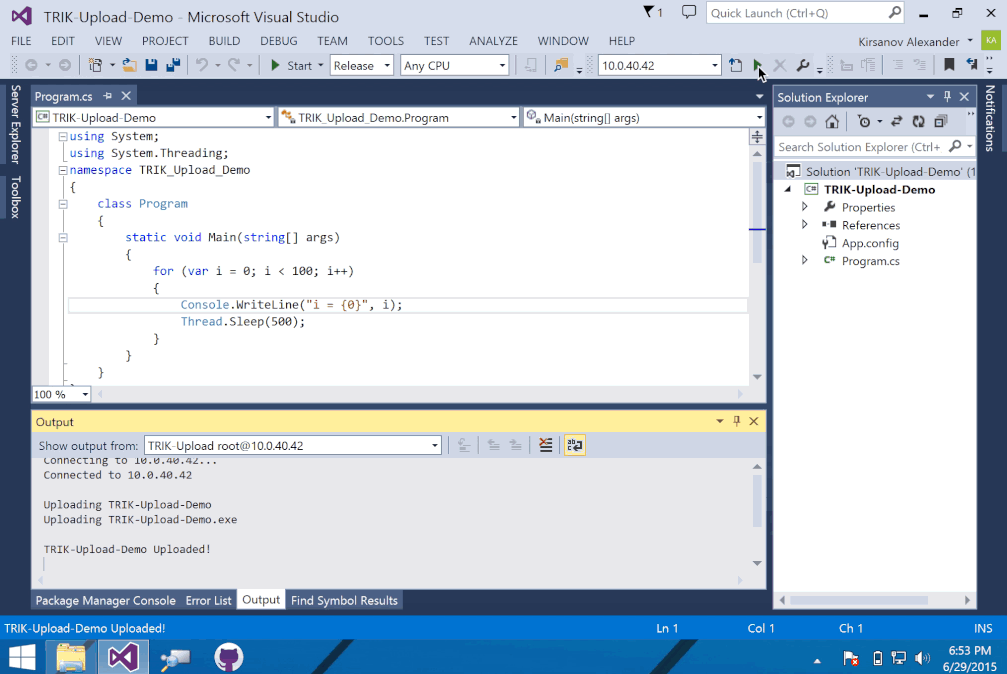This screenshot has width=1007, height=674.
Task: Click the TRIK upload-to-controller icon
Action: tap(735, 65)
